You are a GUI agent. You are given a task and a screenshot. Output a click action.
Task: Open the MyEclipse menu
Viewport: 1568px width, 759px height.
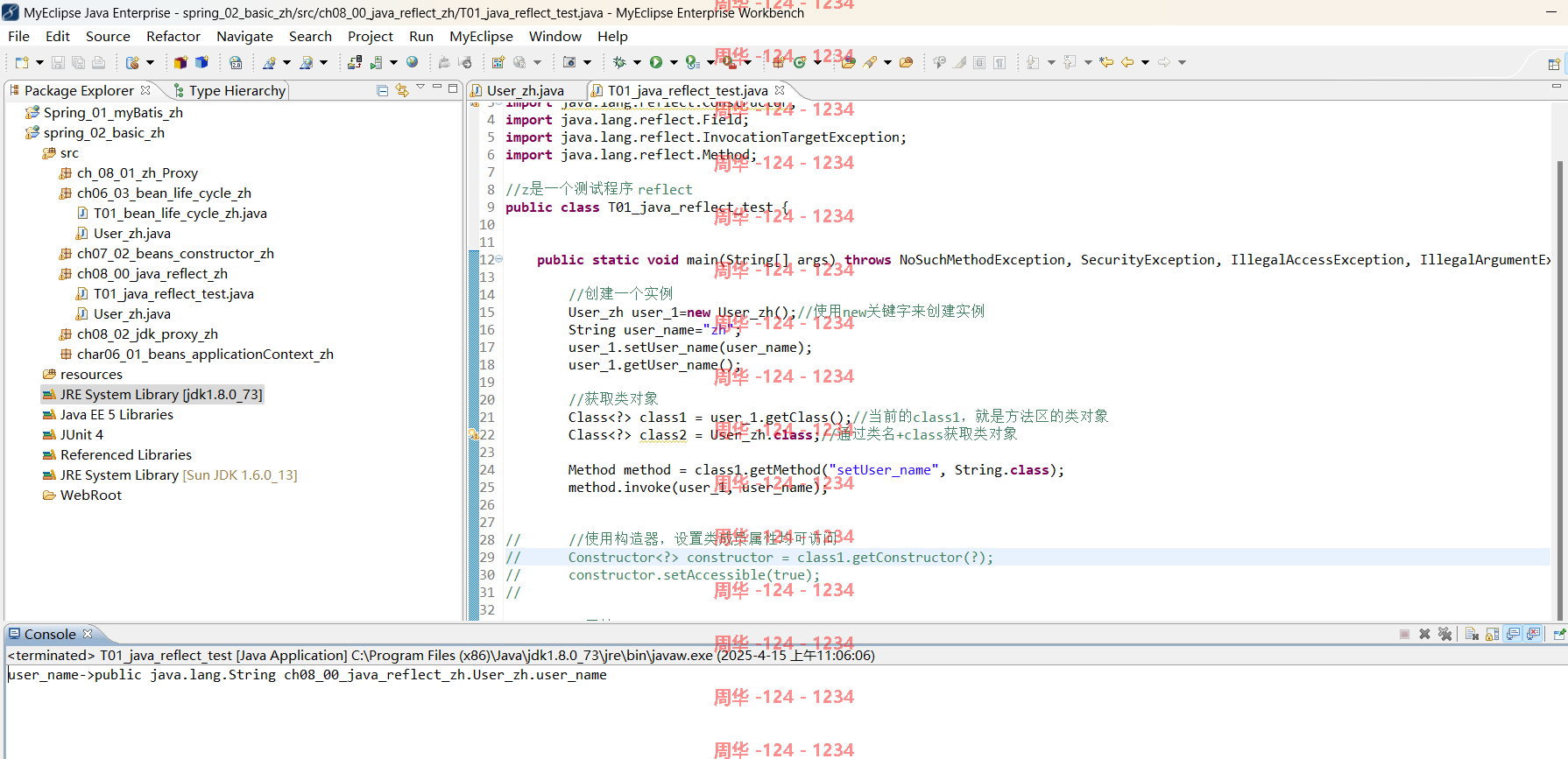[481, 36]
